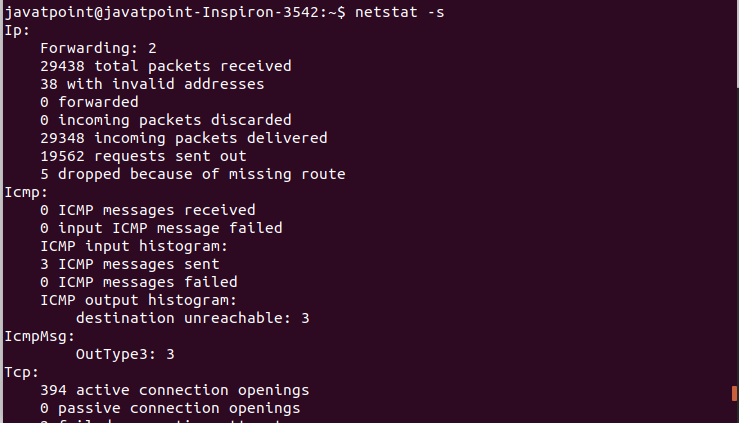Screen dimensions: 739x423
Task: Click the Ip: section header
Action: point(18,29)
